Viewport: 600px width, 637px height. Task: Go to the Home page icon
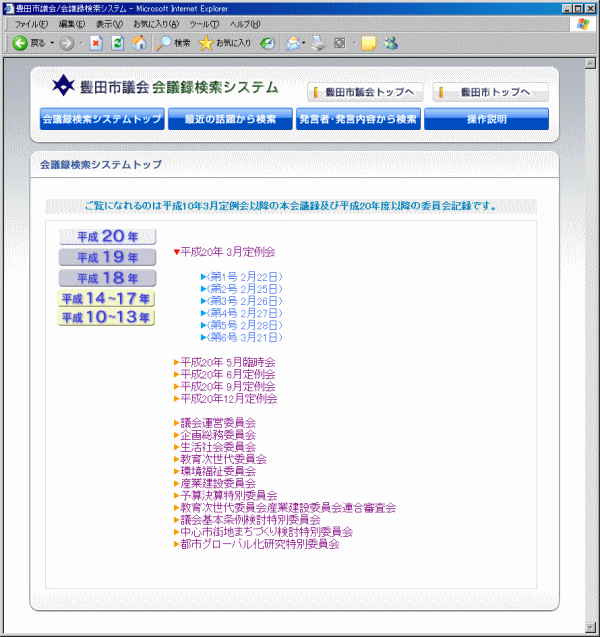(139, 43)
